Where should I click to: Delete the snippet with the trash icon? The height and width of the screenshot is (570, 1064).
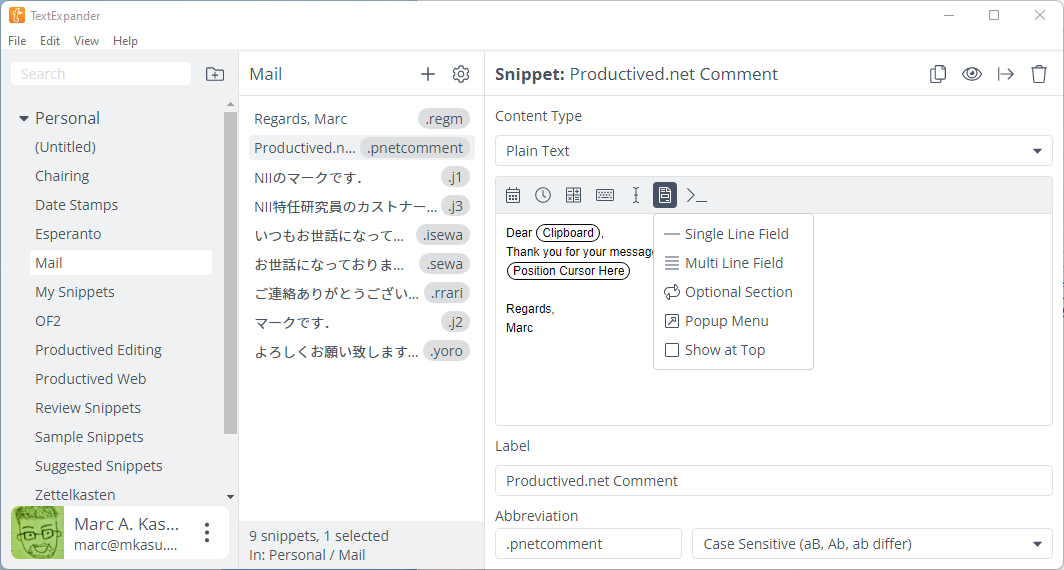tap(1039, 74)
